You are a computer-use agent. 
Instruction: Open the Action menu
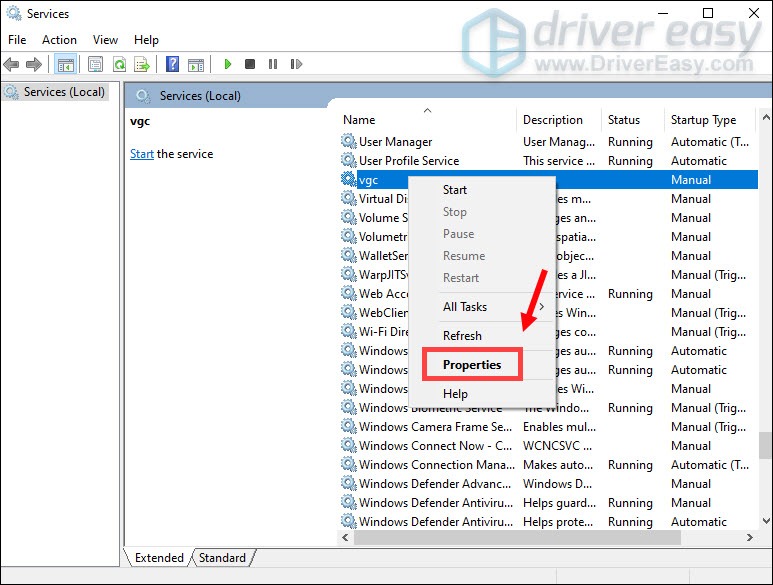click(59, 40)
